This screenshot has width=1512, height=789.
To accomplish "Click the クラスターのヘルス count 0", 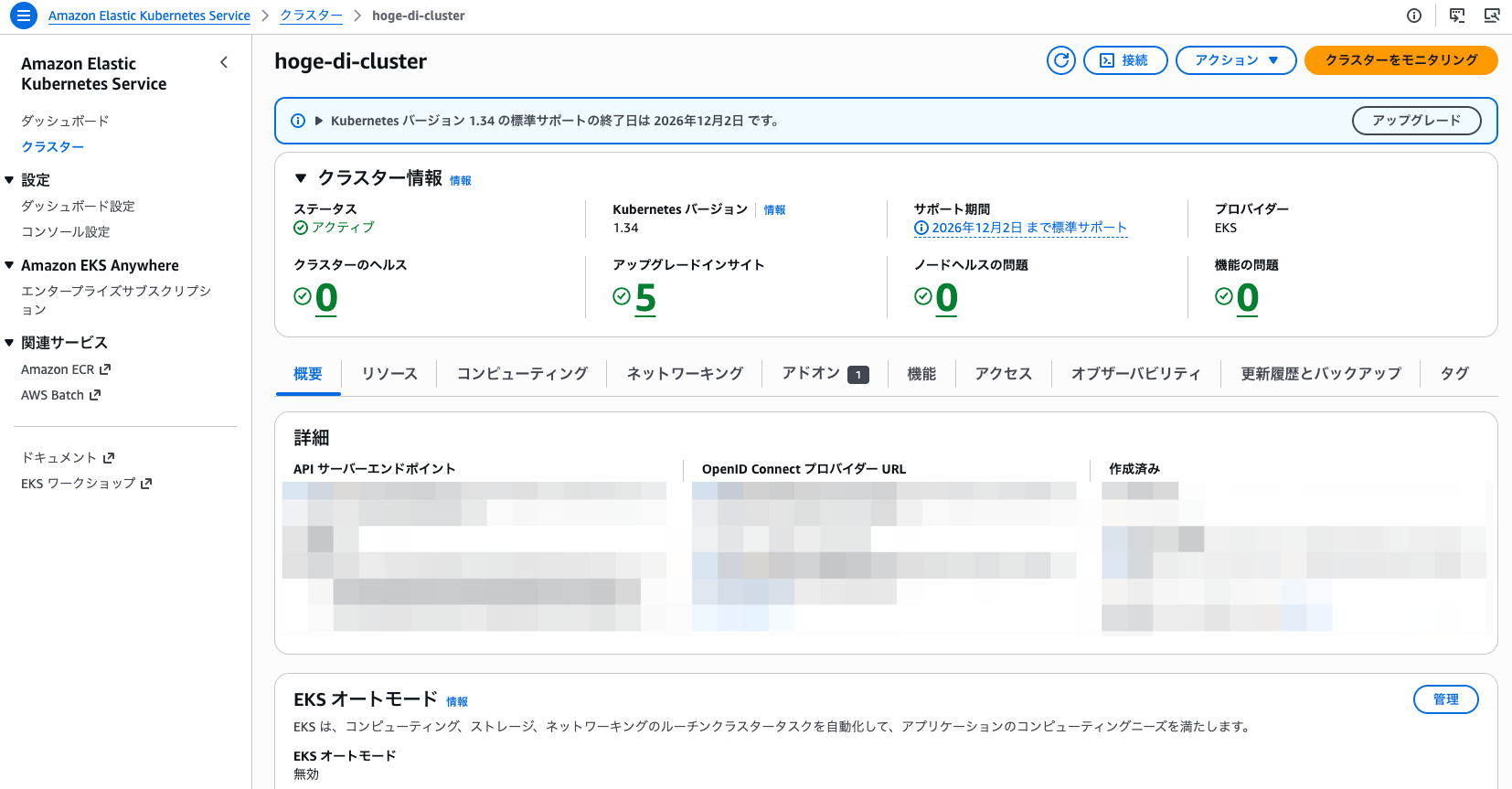I will [x=326, y=298].
